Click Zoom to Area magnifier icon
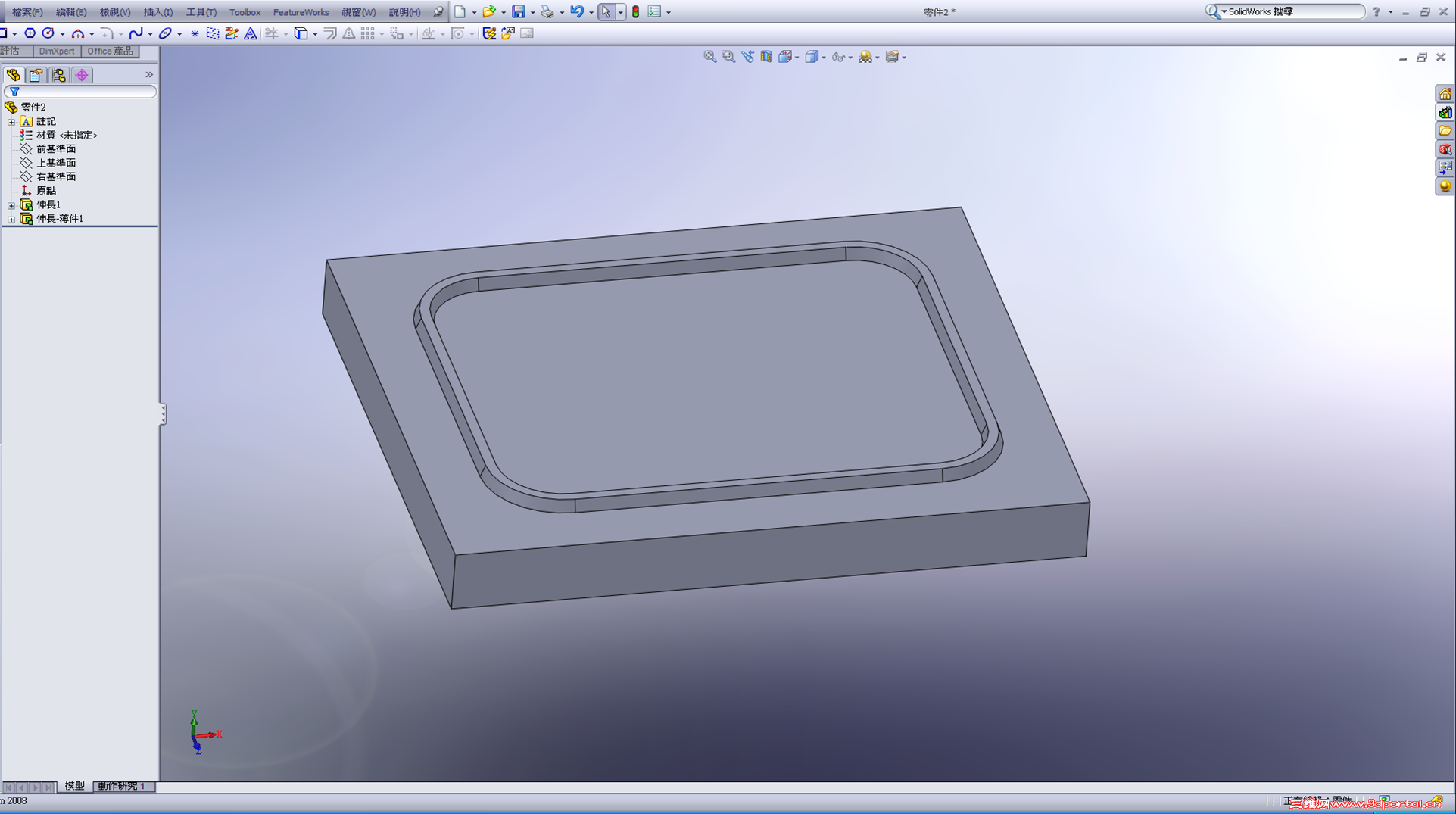1456x814 pixels. 729,57
